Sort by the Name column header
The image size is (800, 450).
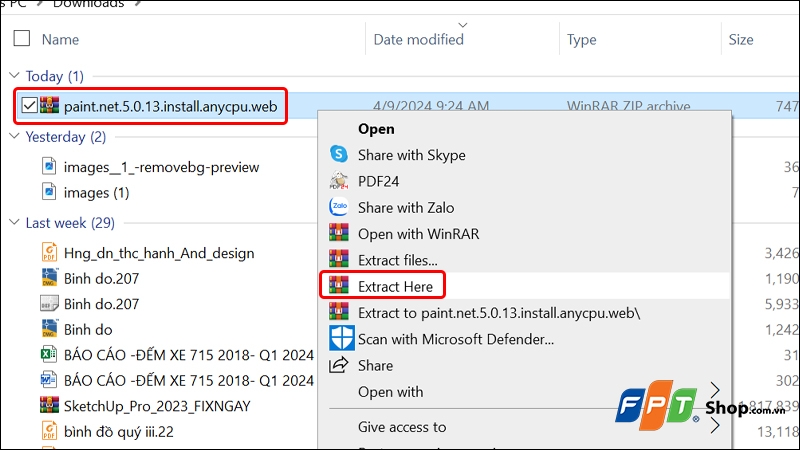[x=60, y=39]
